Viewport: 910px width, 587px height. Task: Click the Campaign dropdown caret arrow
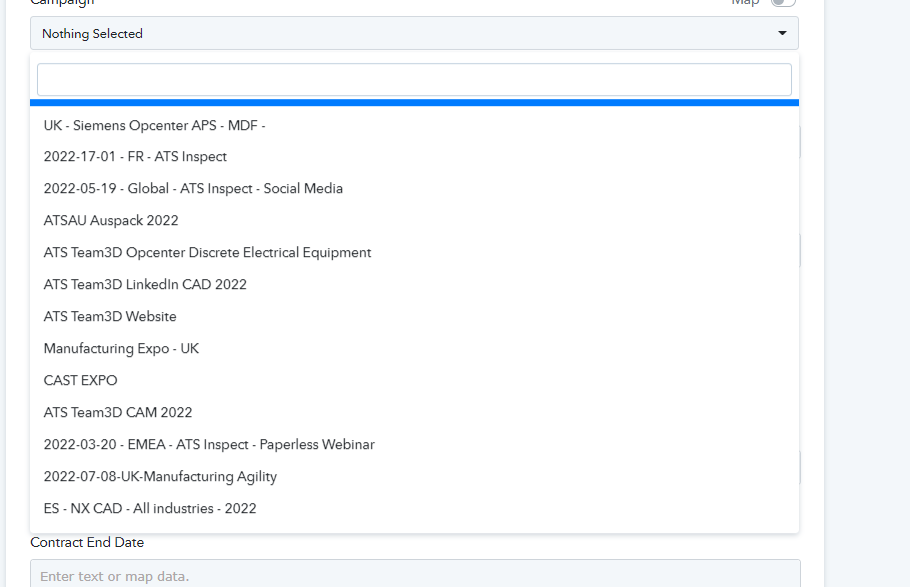782,33
